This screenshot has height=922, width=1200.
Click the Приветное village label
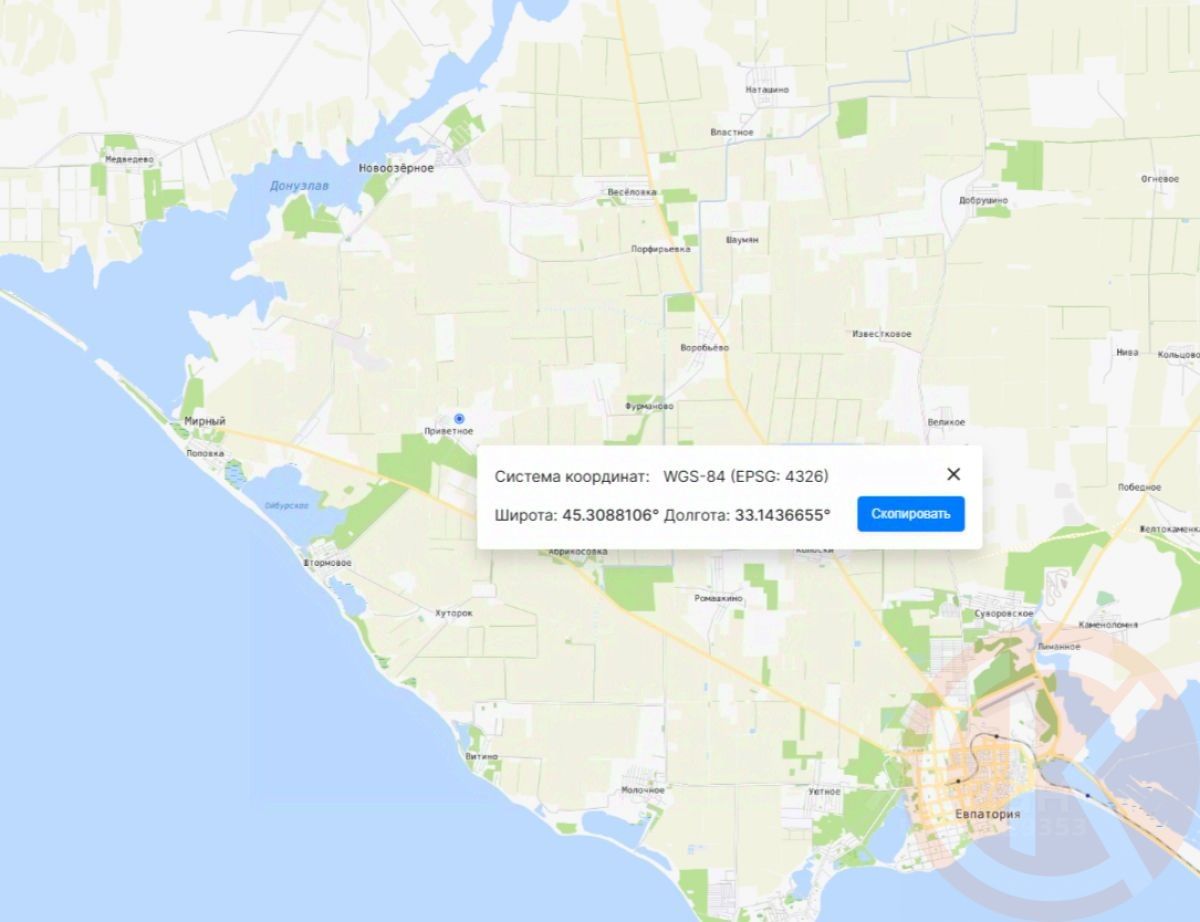coord(449,431)
